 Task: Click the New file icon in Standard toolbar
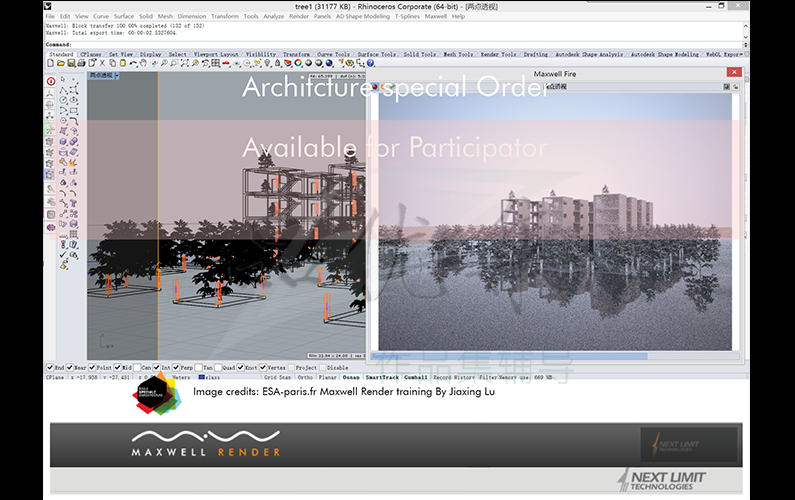[50, 63]
